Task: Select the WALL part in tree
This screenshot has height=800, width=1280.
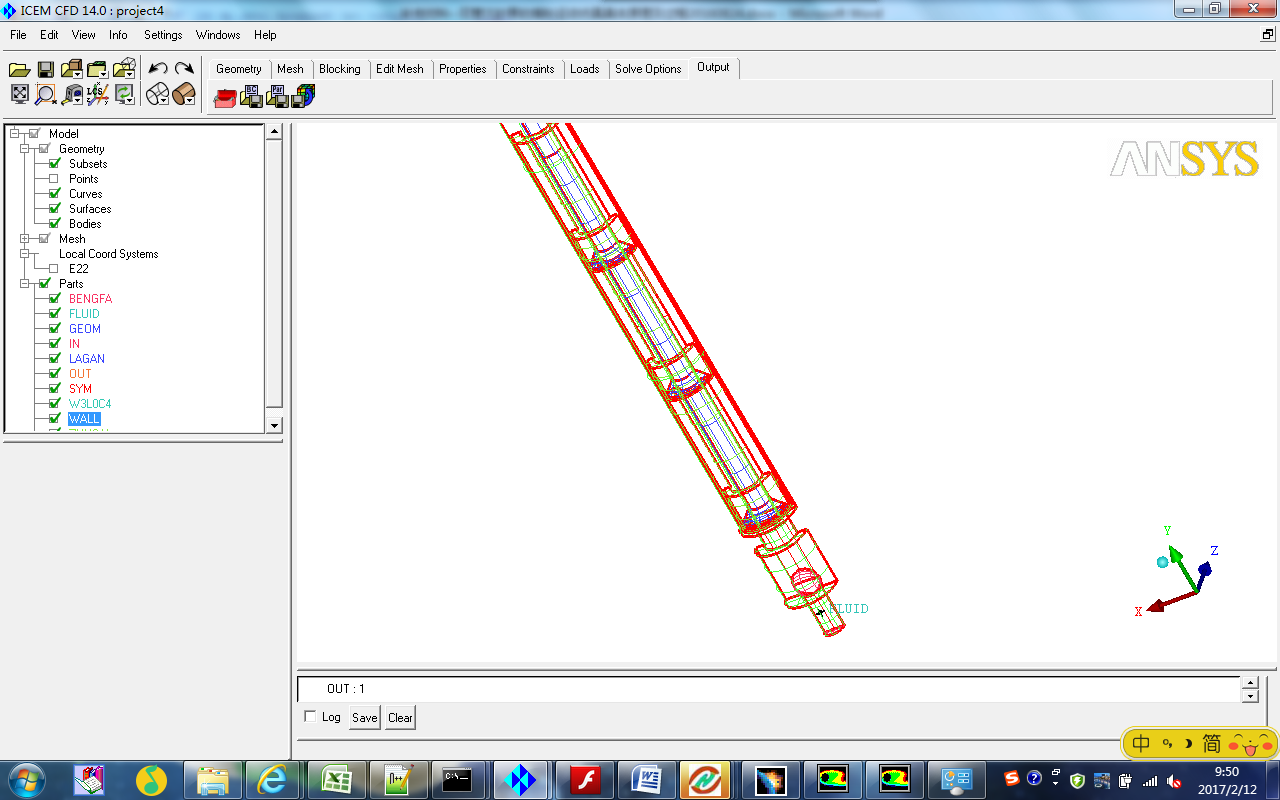Action: [84, 419]
